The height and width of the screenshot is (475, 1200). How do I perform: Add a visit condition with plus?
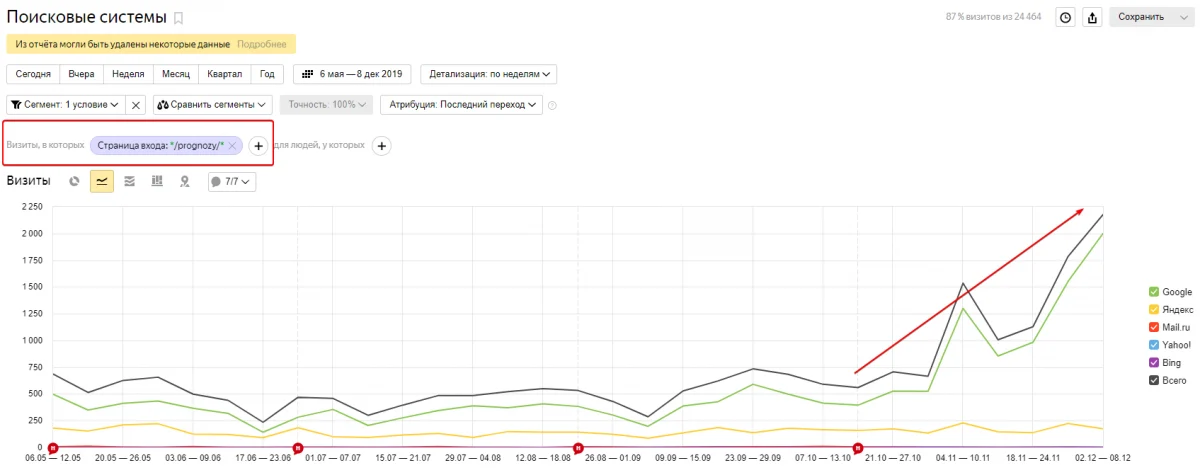pos(258,146)
